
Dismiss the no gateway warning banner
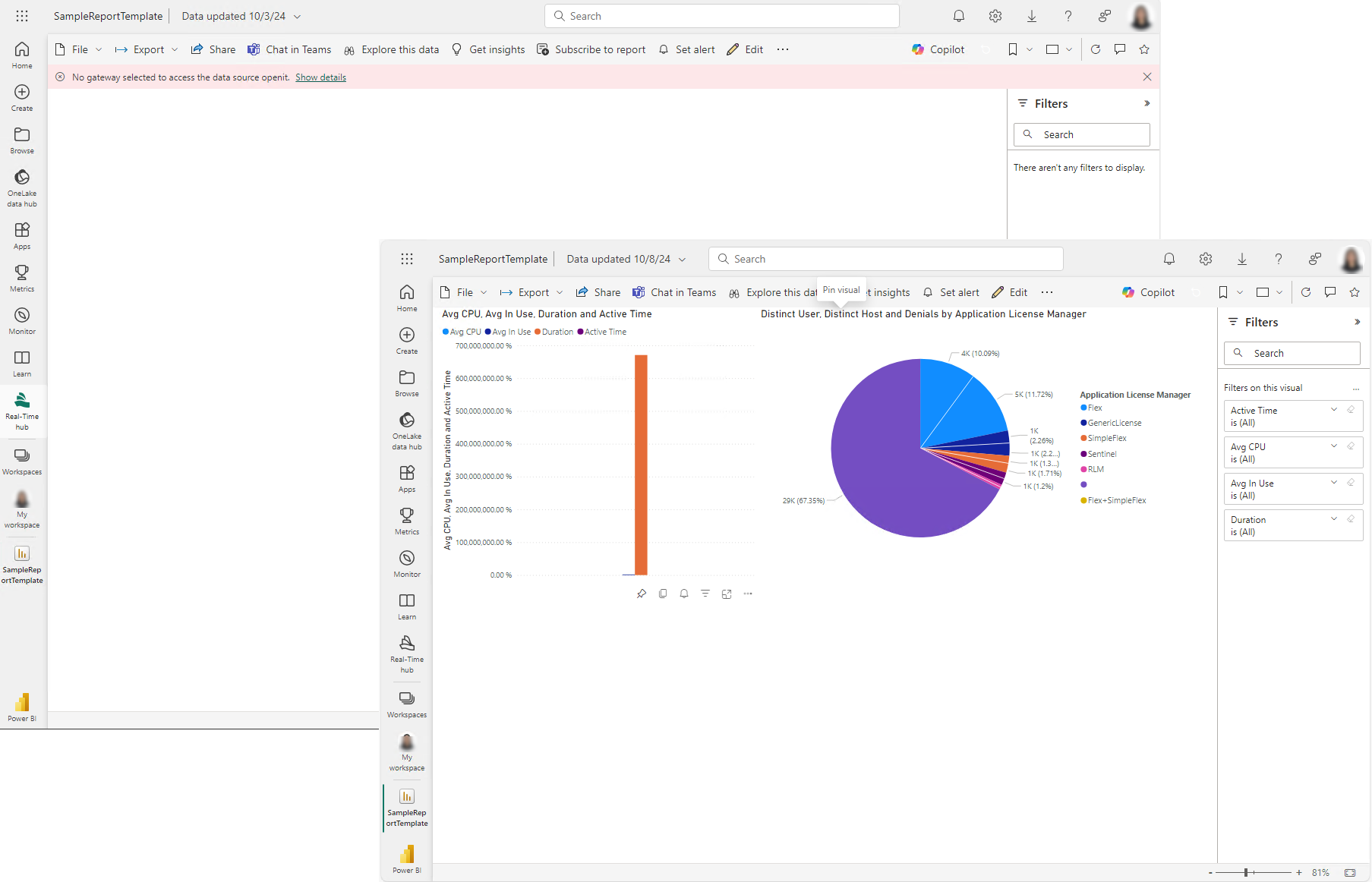(x=1147, y=77)
